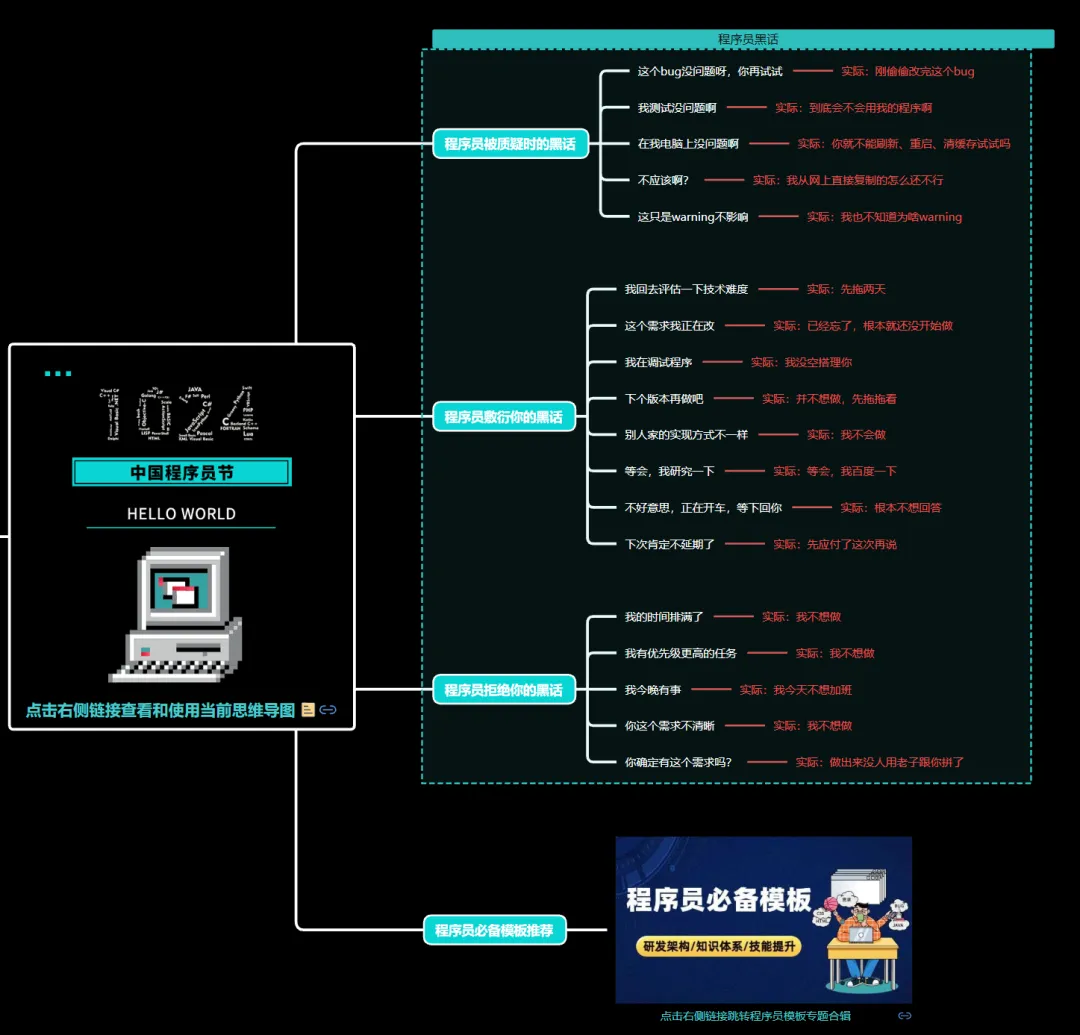This screenshot has height=1035, width=1080.
Task: Select the 我有优先级更高的任务 node
Action: pyautogui.click(x=681, y=653)
